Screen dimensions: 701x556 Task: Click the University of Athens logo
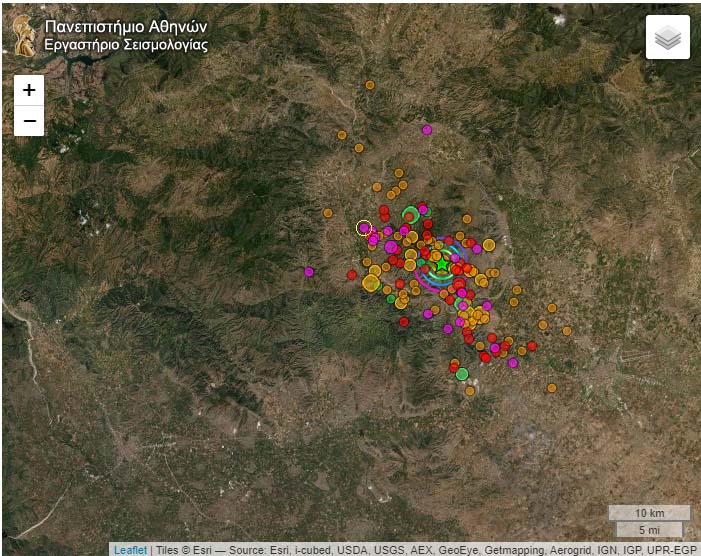click(x=26, y=34)
